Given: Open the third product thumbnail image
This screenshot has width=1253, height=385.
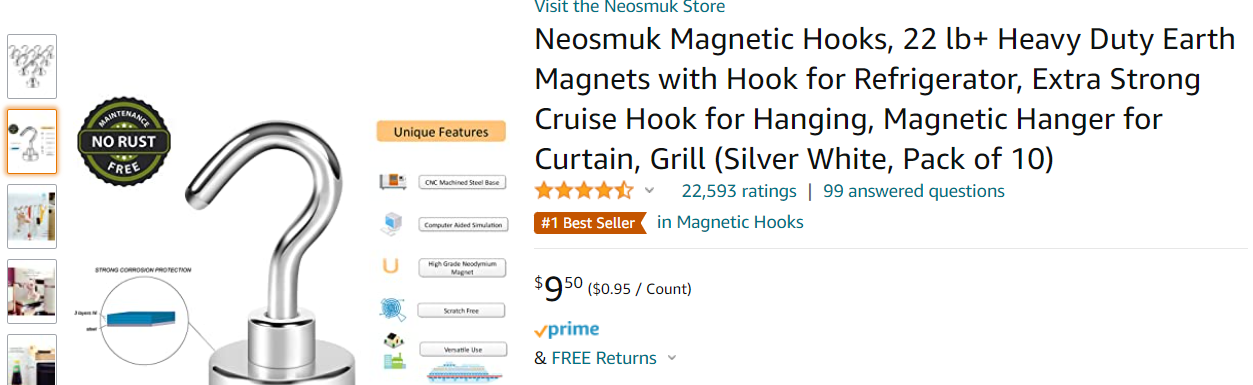Looking at the screenshot, I should tap(32, 216).
